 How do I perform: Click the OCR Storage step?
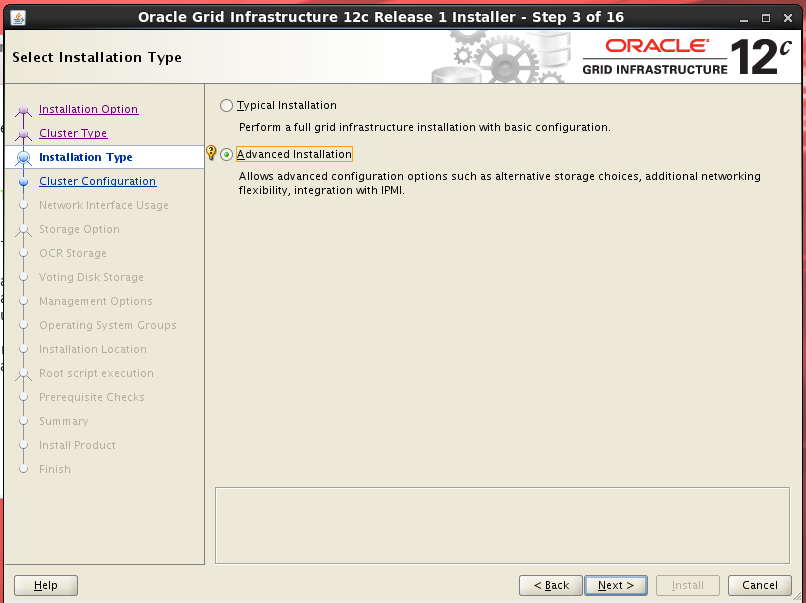[73, 253]
